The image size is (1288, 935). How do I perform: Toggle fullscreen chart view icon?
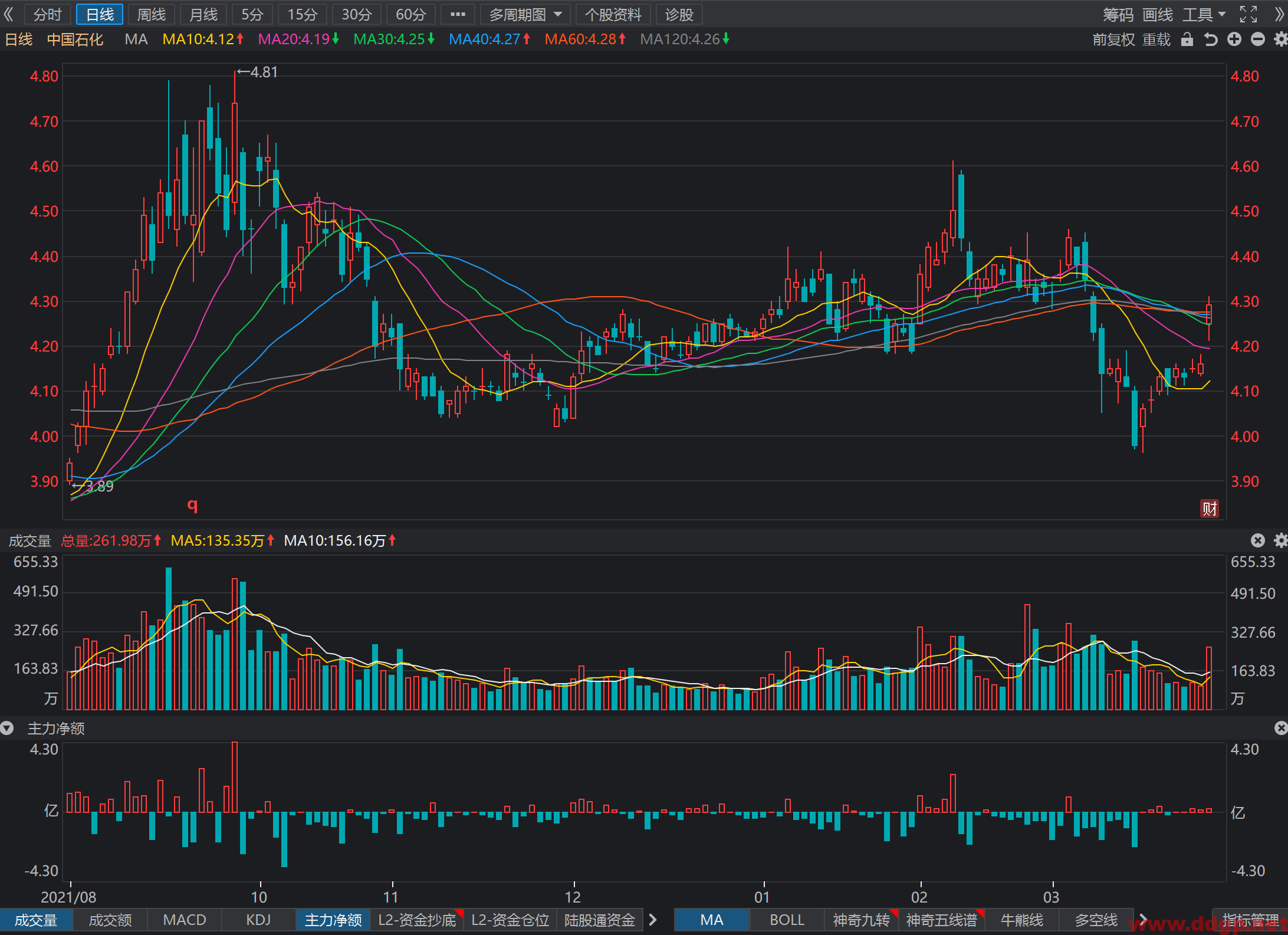tap(1248, 14)
